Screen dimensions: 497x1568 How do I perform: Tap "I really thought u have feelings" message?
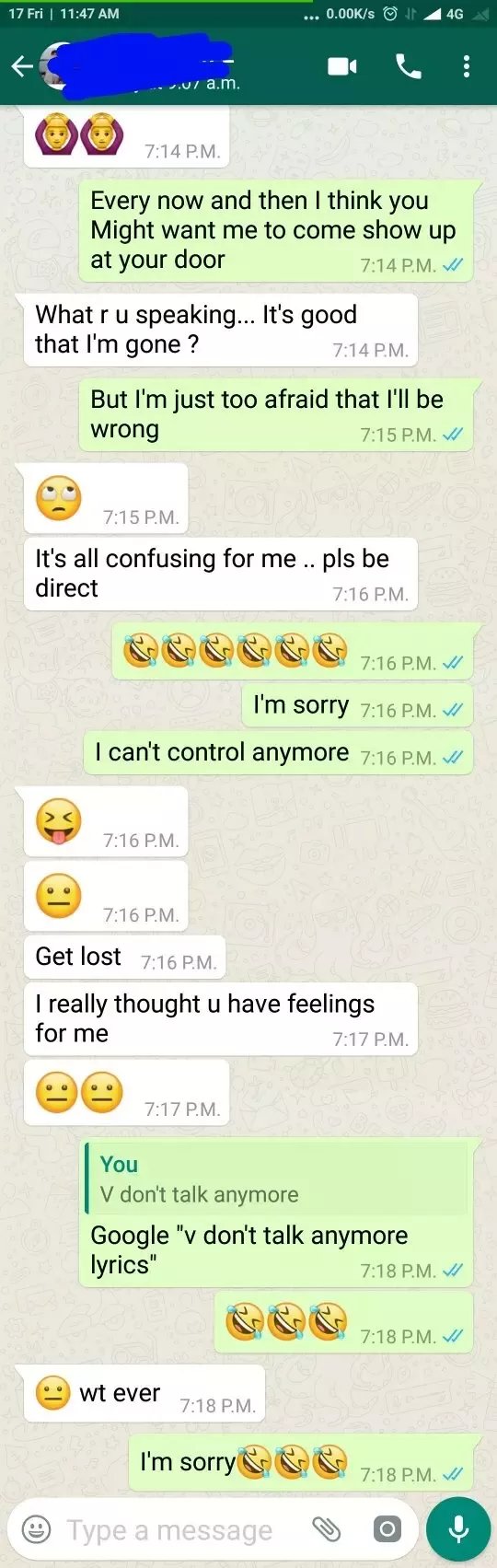coord(221,1018)
